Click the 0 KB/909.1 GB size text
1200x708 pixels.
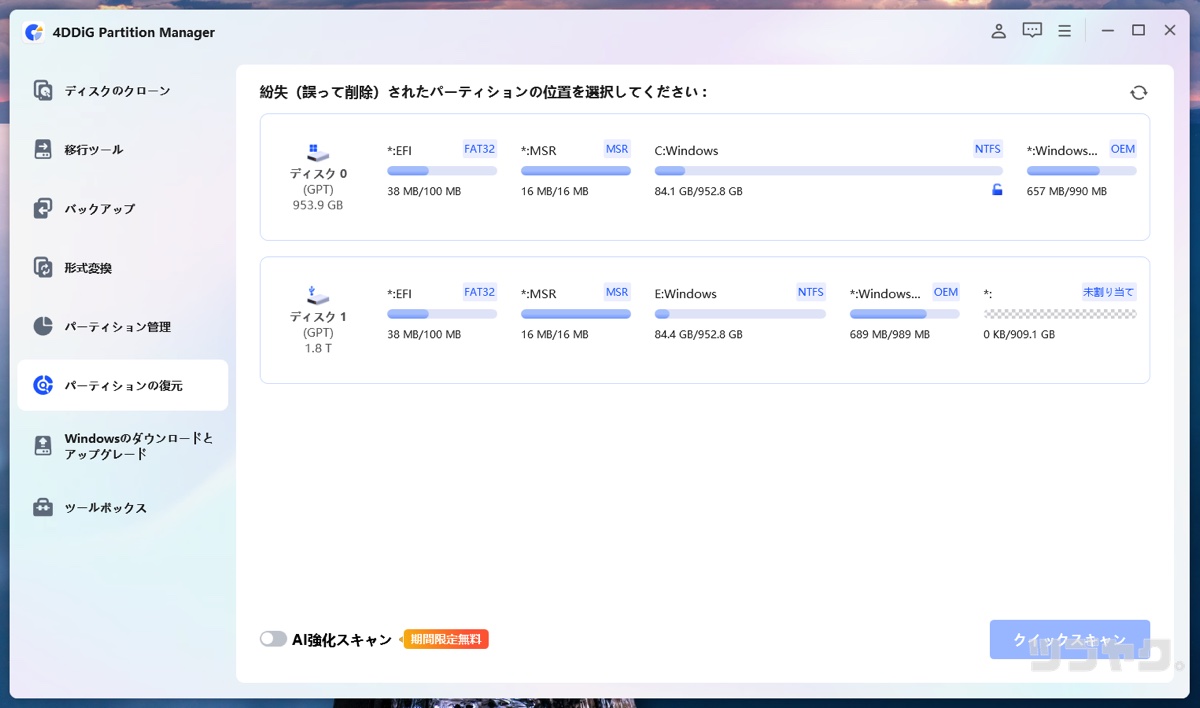click(1019, 334)
